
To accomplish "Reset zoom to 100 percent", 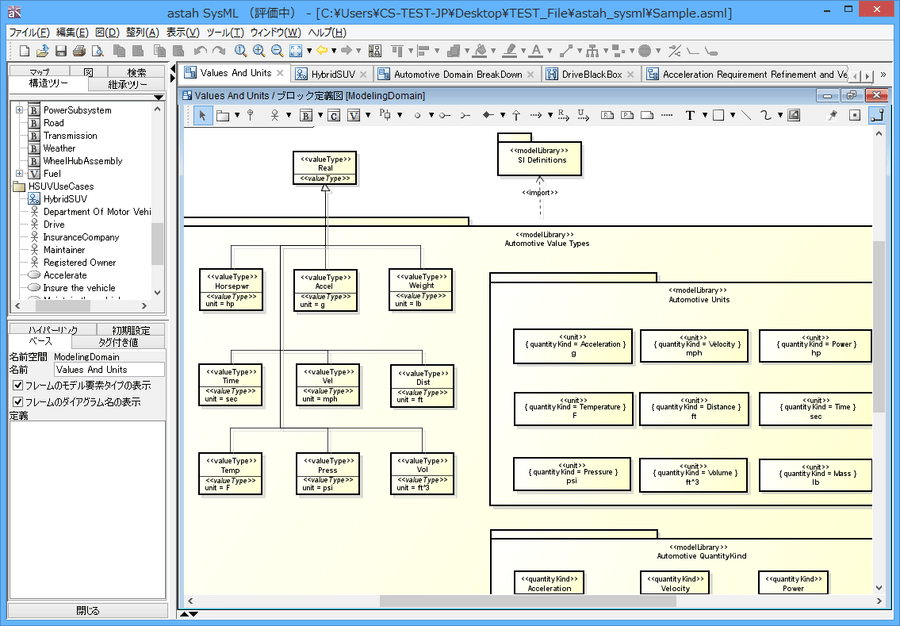I will 240,51.
